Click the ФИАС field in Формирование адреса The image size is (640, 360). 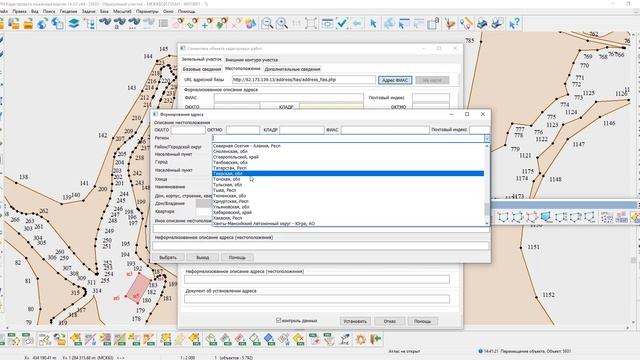pyautogui.click(x=385, y=130)
